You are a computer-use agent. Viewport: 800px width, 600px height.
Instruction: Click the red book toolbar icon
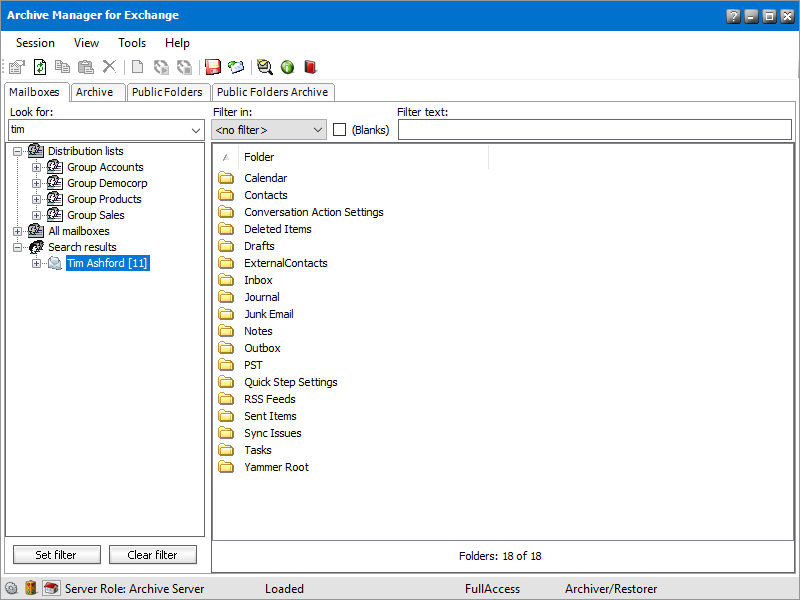click(x=310, y=67)
